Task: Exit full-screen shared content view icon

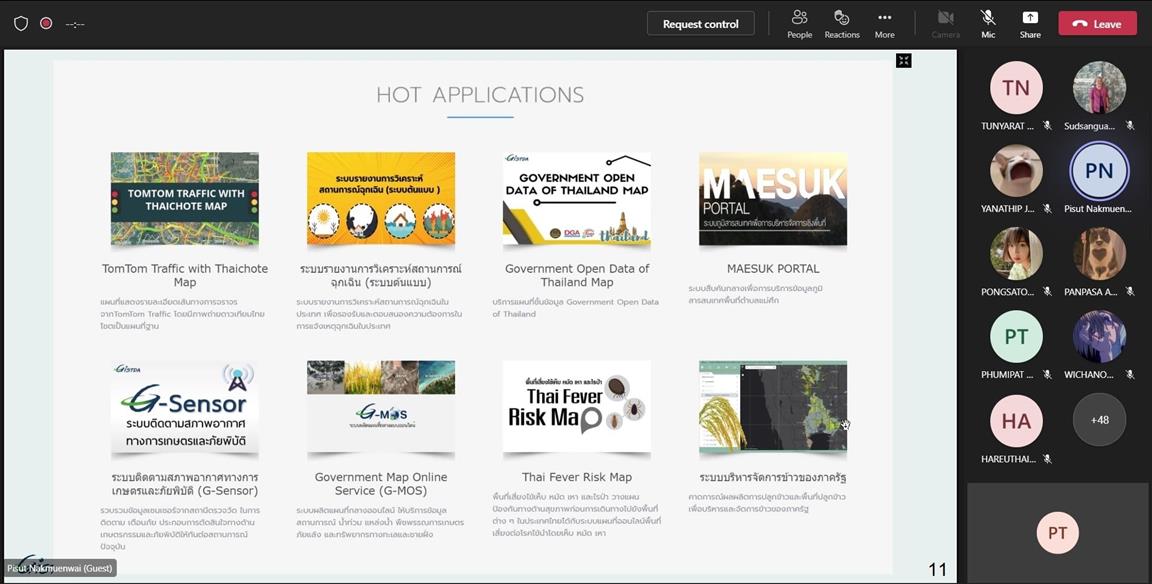Action: pos(904,60)
